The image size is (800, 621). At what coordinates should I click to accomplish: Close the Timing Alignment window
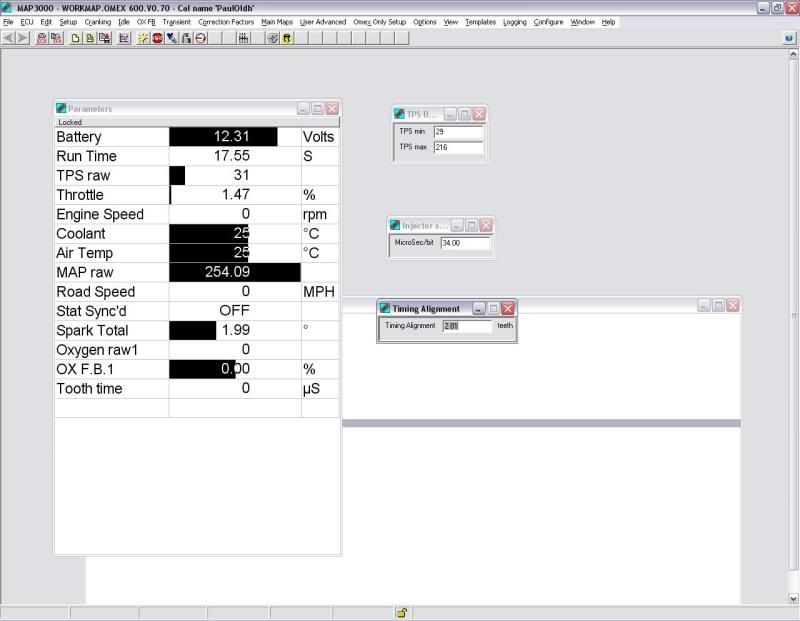pyautogui.click(x=507, y=309)
